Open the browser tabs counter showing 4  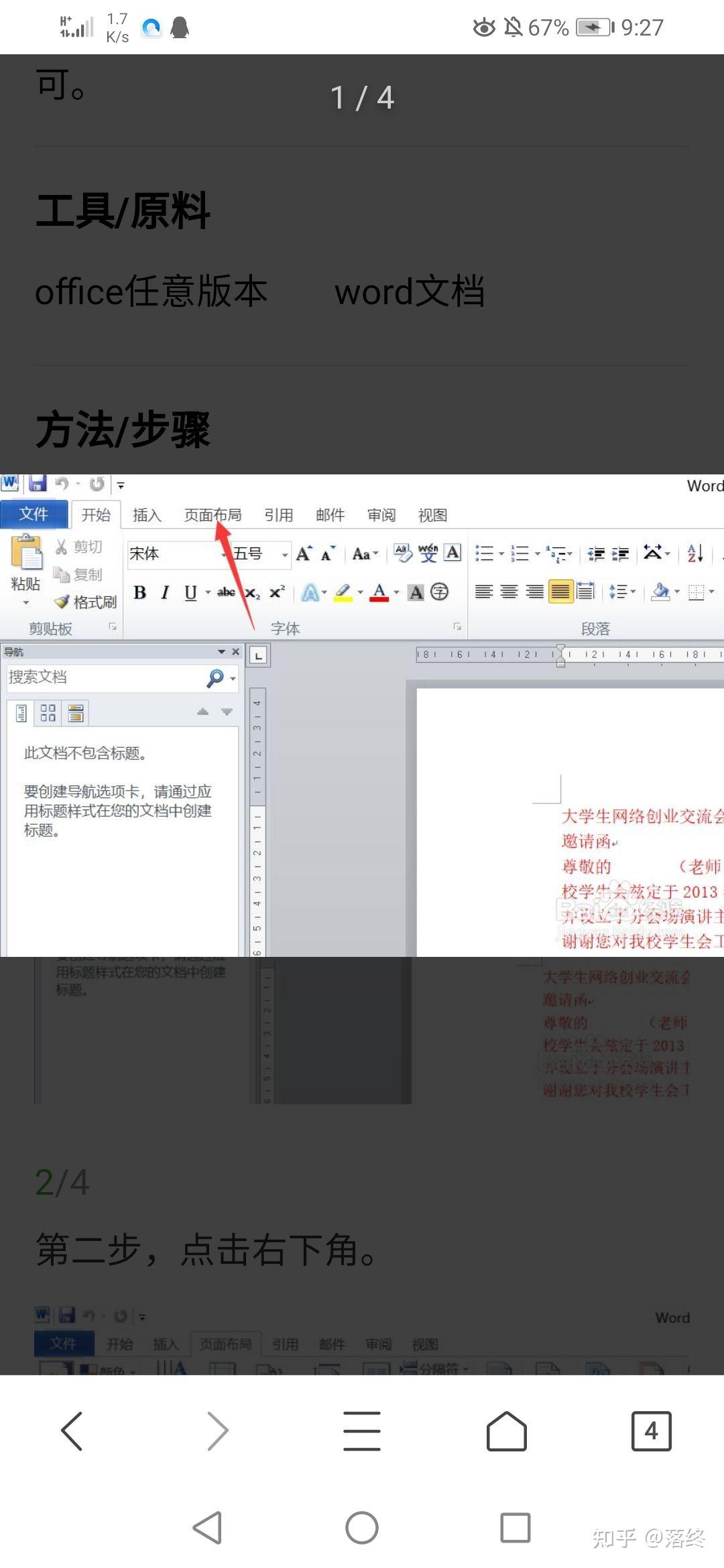(650, 1431)
